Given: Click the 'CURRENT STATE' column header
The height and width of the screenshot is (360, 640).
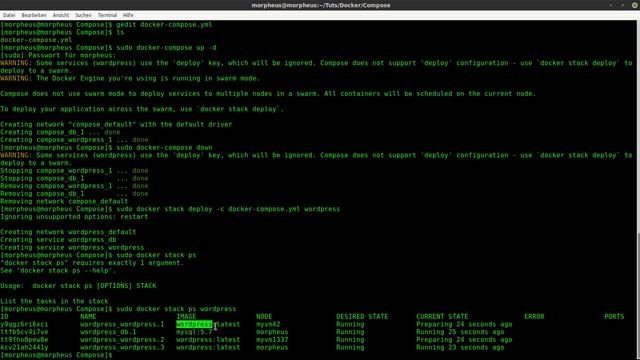Looking at the screenshot, I should coord(442,316).
